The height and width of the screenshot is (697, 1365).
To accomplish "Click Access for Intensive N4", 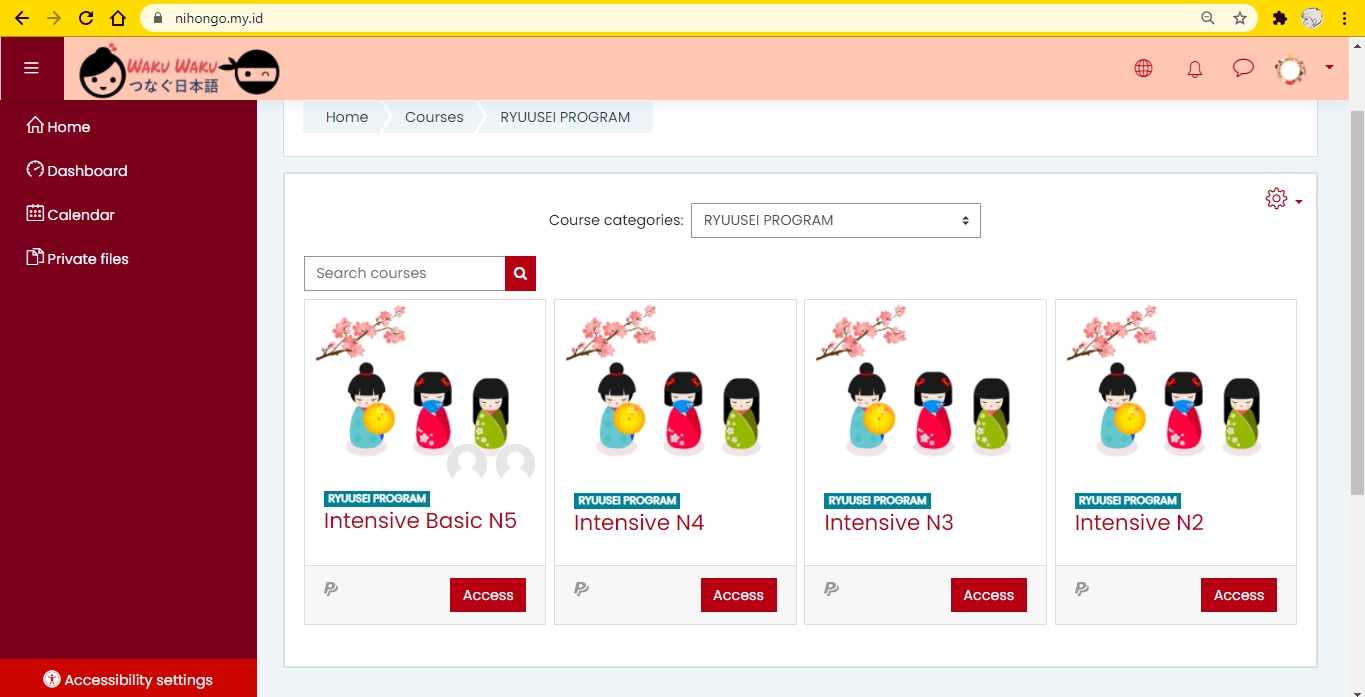I will [738, 595].
